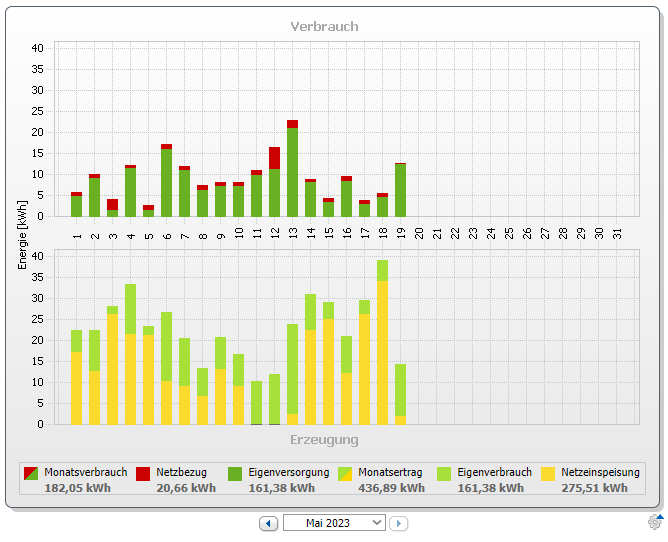Click the Verbrauch chart title
The image size is (668, 542).
(x=324, y=26)
